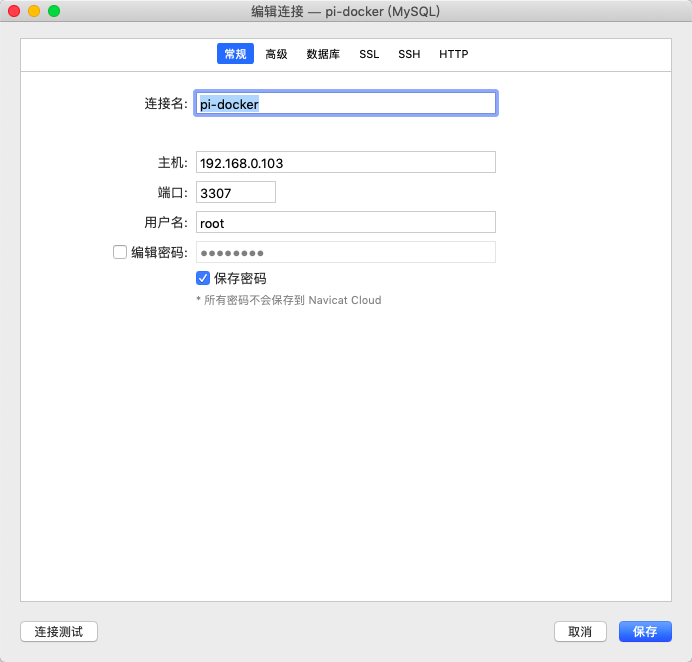This screenshot has height=662, width=692.
Task: Click the 端口 field showing 3307
Action: [235, 192]
